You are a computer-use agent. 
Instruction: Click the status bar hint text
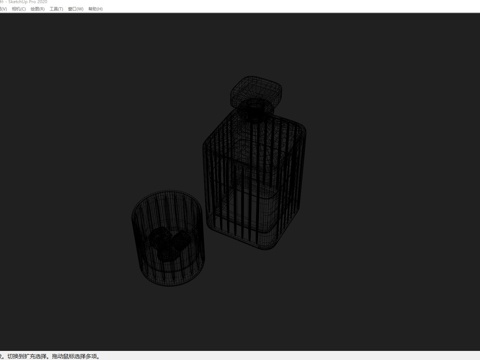[50, 356]
